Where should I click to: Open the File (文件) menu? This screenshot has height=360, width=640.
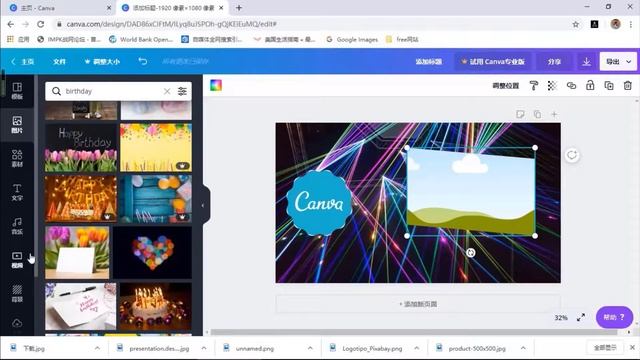pos(59,62)
